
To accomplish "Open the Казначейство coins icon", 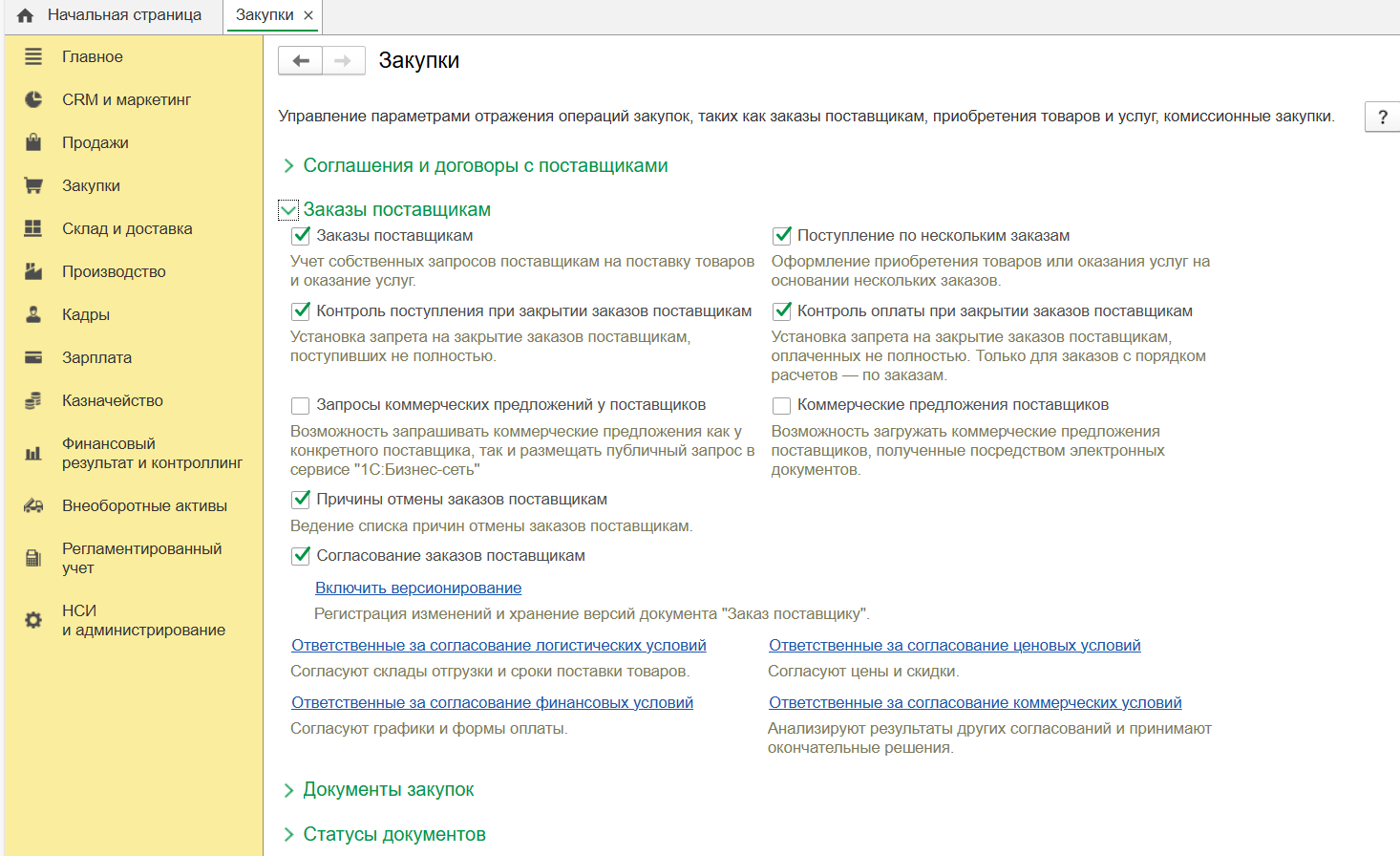I will pos(33,400).
